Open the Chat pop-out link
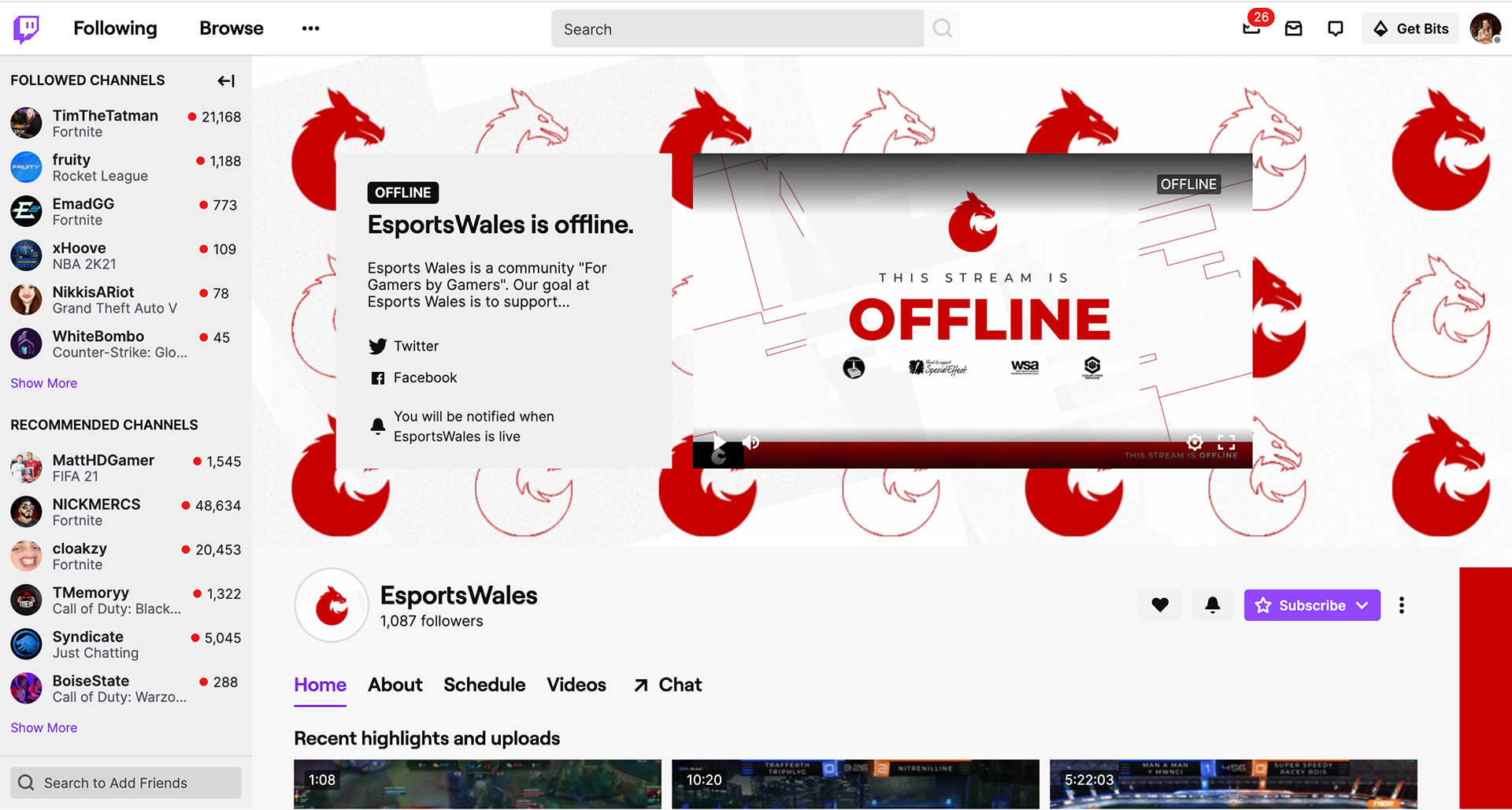 pos(668,685)
